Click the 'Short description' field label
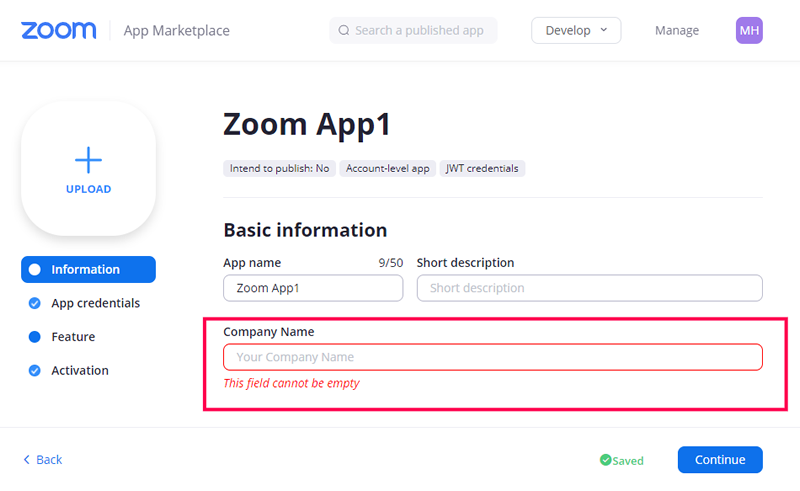 (465, 263)
